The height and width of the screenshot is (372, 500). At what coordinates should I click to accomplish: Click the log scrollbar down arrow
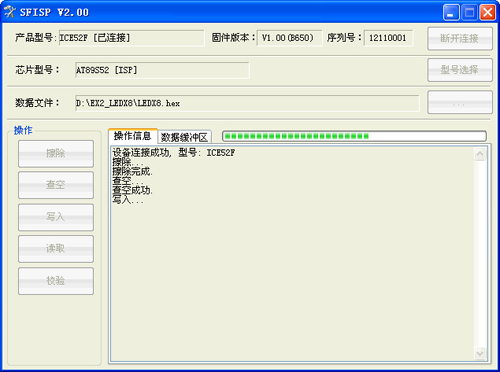(x=480, y=353)
